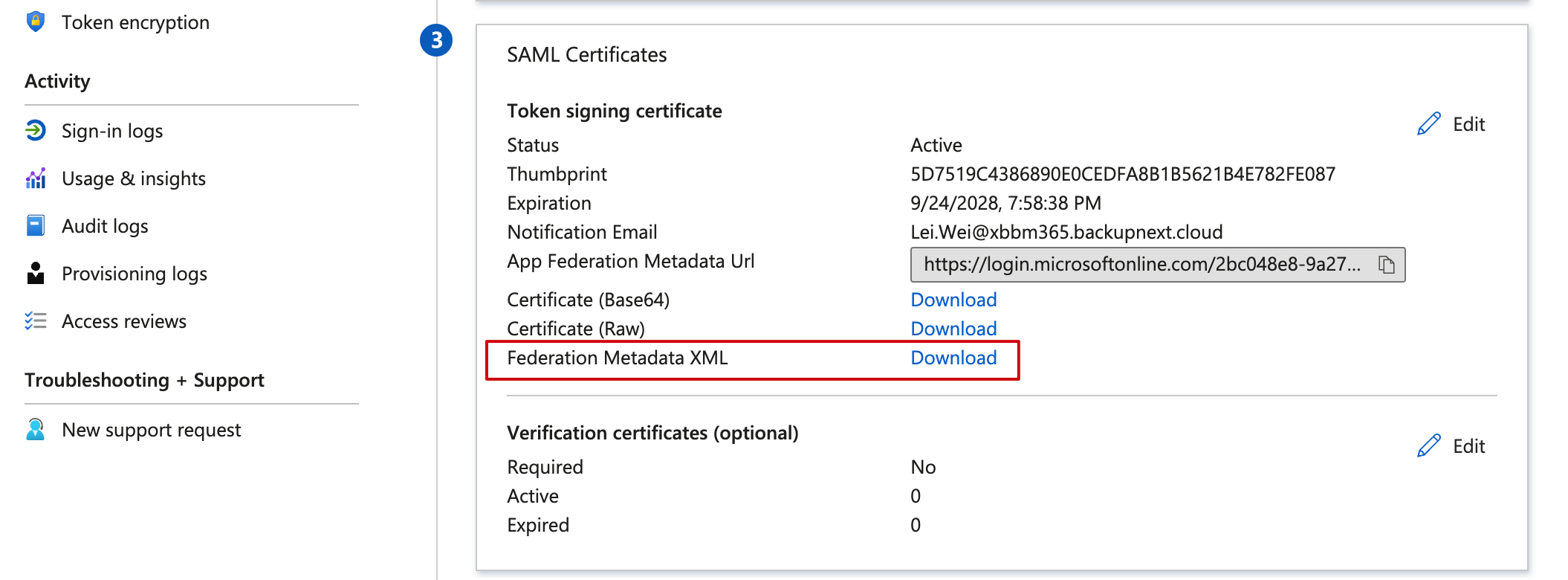1568x580 pixels.
Task: Copy the App Federation Metadata Url
Action: 1386,265
